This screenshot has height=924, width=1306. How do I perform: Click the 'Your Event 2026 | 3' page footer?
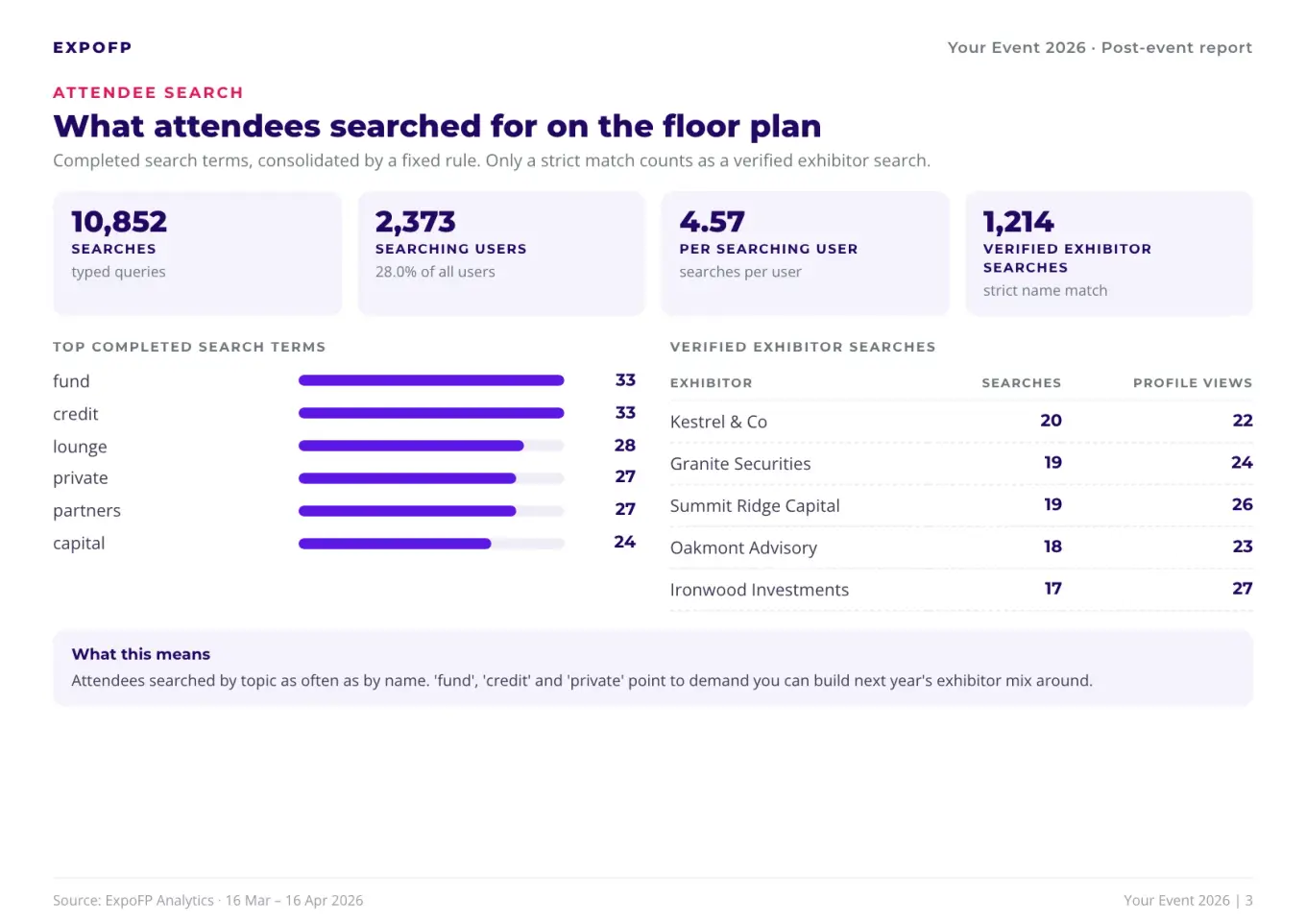1189,901
